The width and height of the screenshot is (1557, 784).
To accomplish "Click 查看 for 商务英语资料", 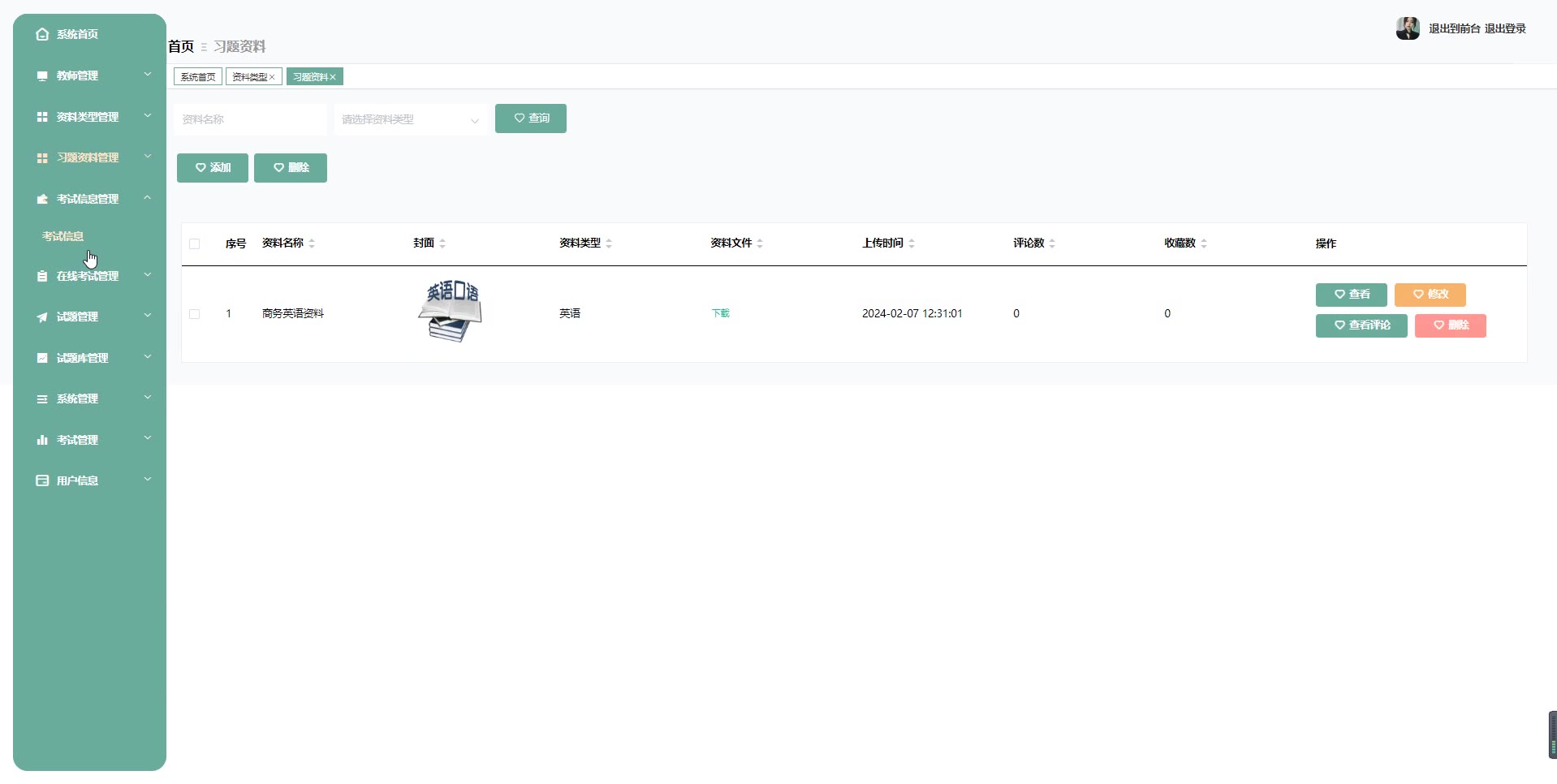I will [1352, 295].
